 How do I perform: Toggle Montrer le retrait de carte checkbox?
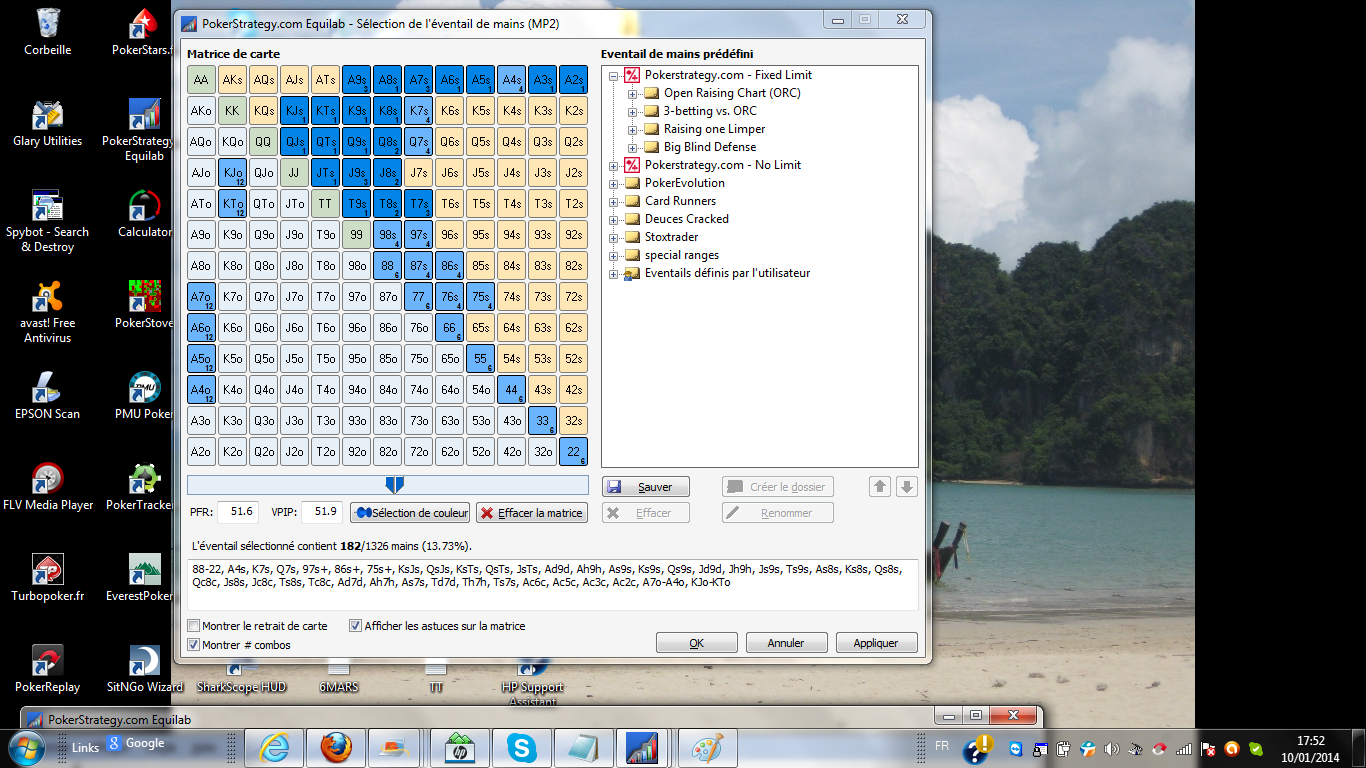tap(194, 626)
